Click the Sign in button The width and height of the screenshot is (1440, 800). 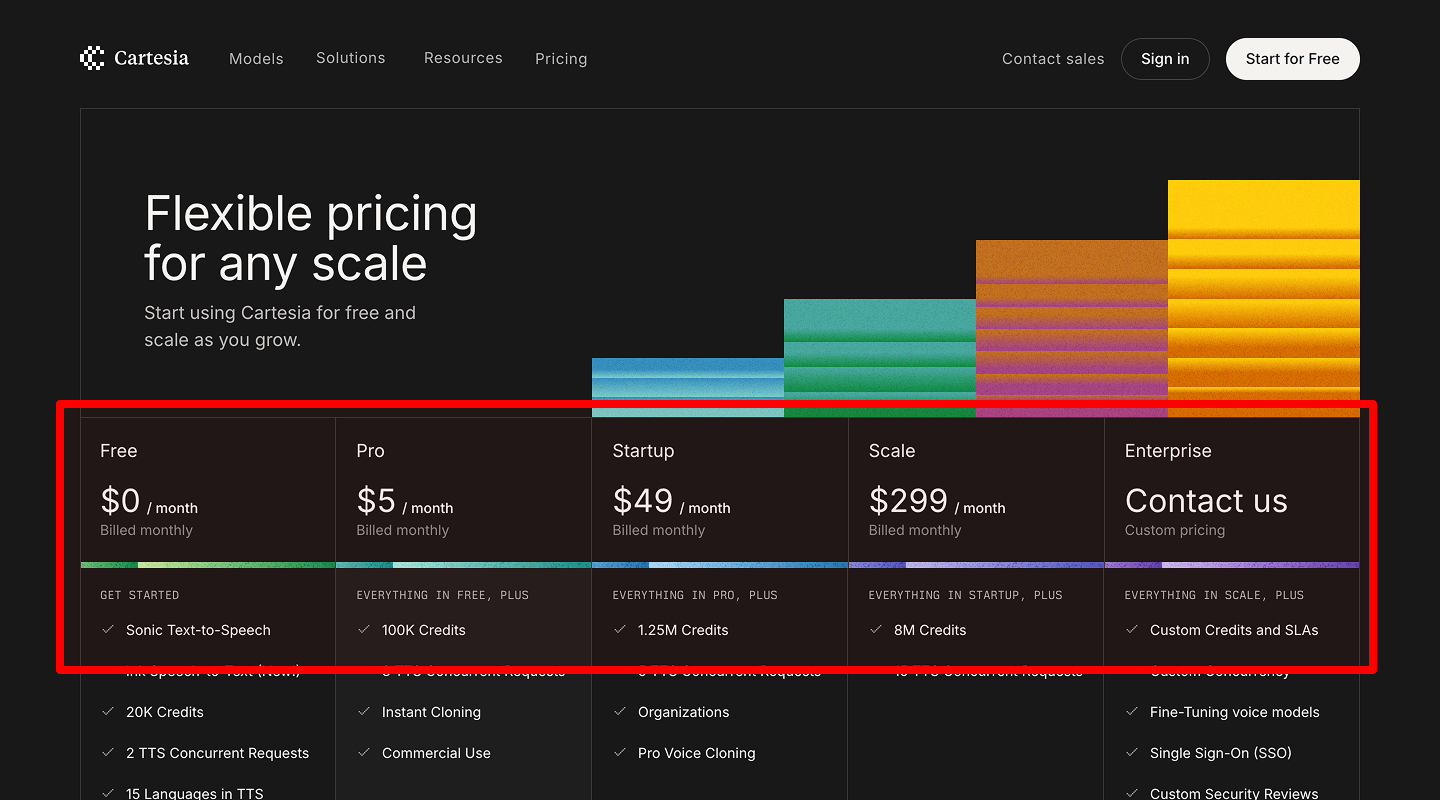coord(1165,58)
